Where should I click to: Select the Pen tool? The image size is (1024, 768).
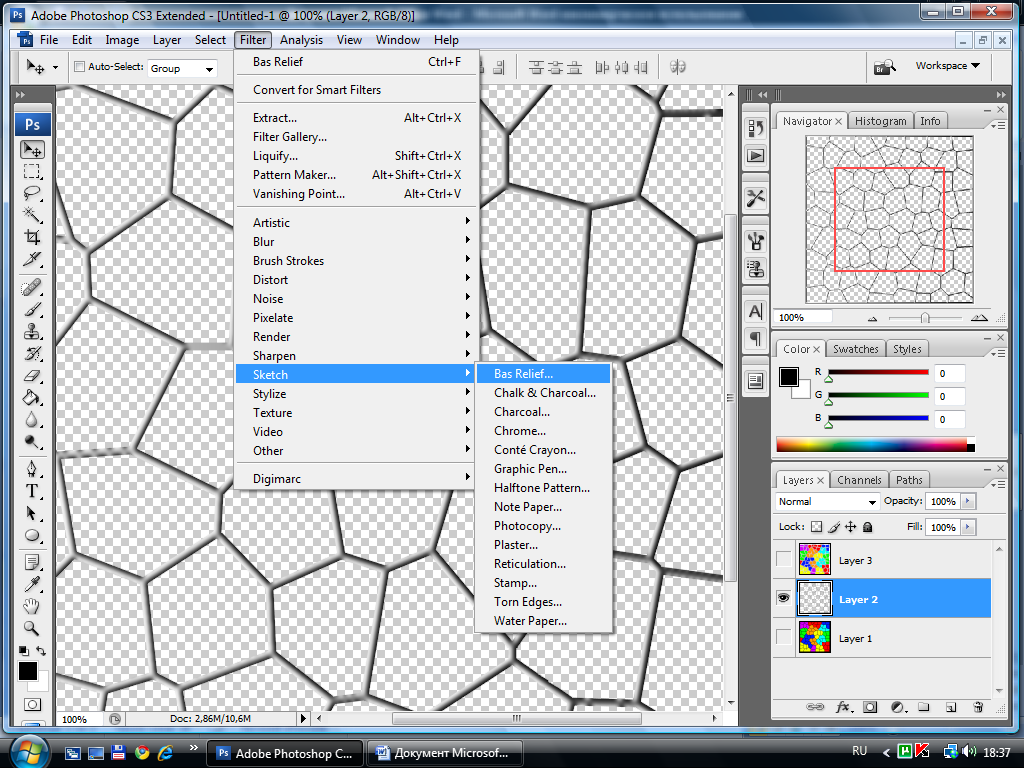(31, 469)
